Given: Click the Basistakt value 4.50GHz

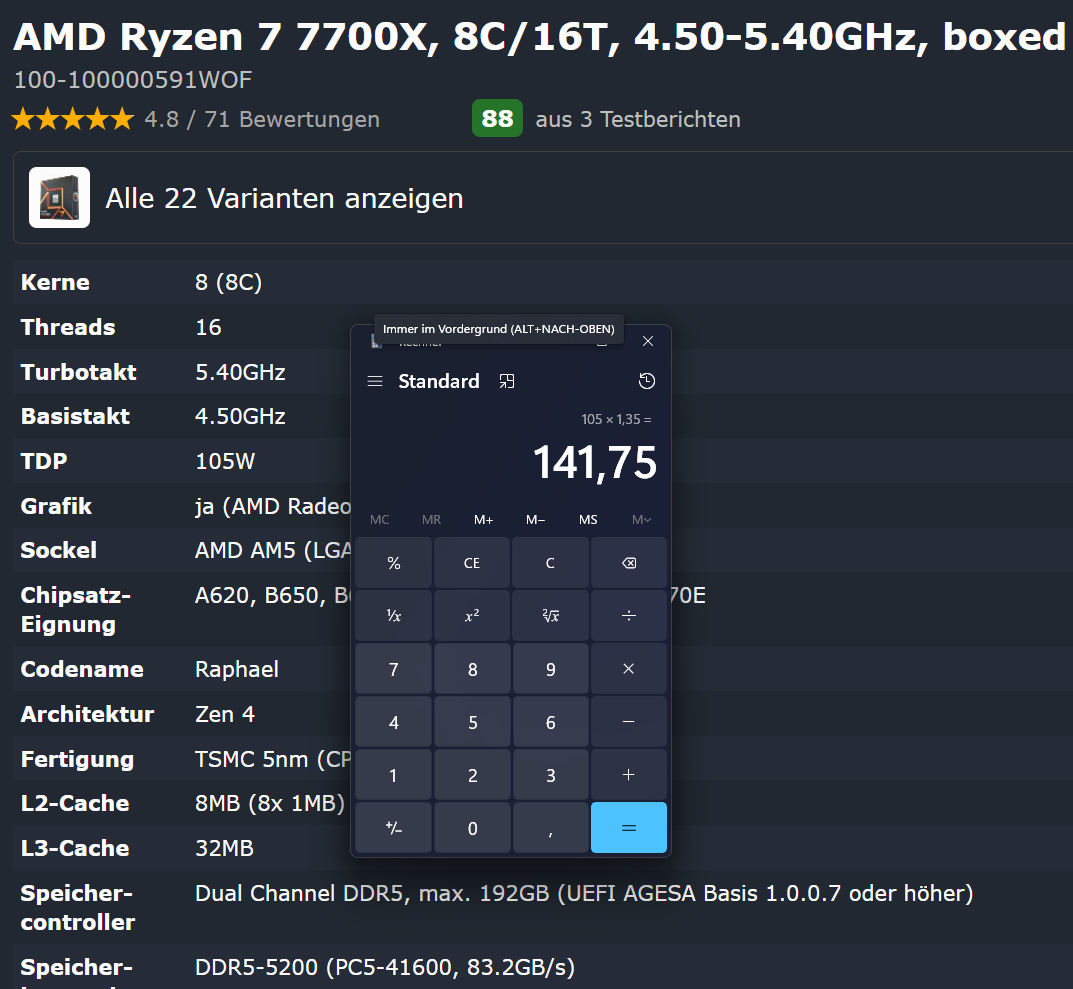Looking at the screenshot, I should 240,416.
